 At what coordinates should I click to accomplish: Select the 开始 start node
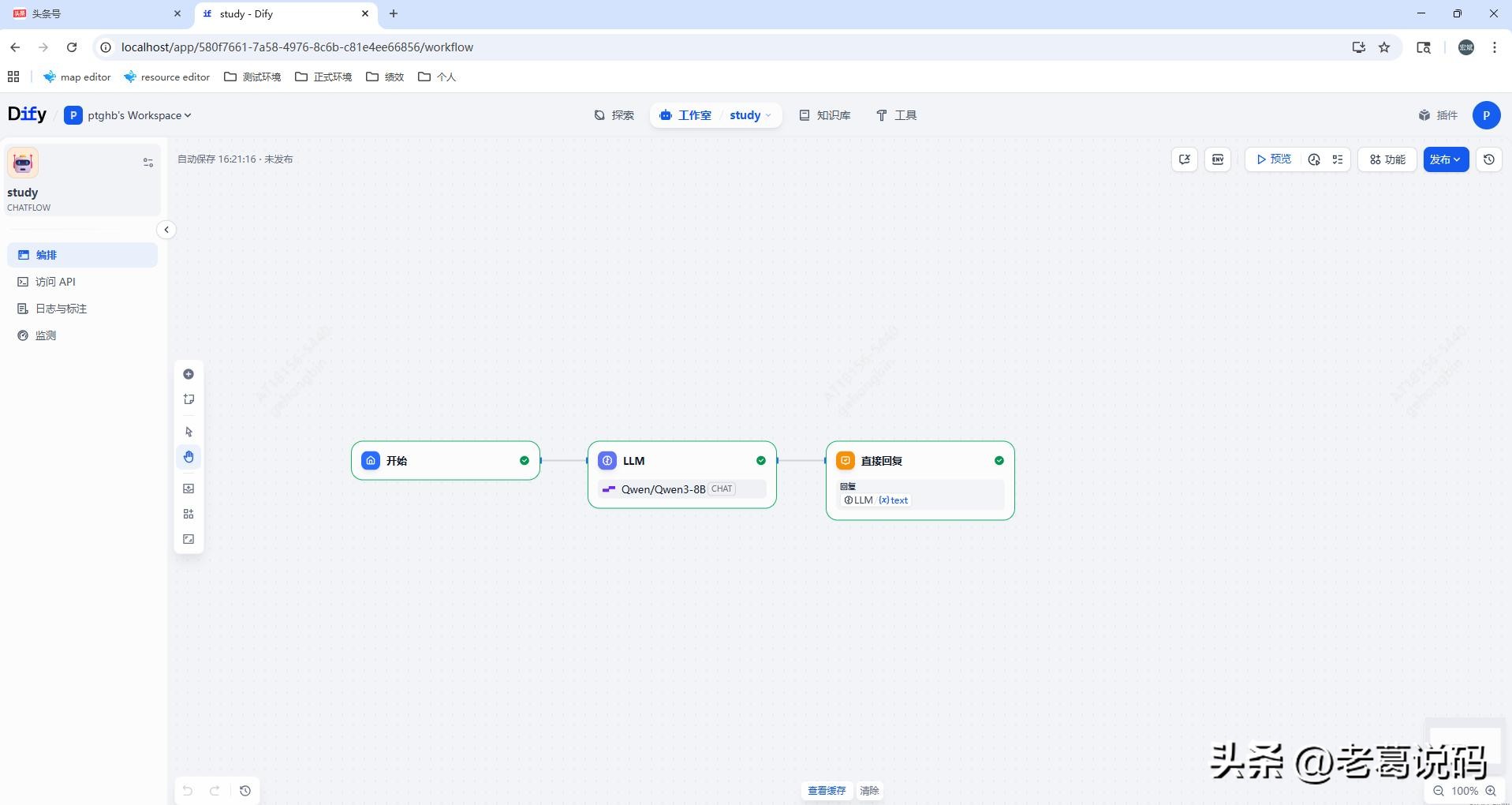click(x=446, y=461)
